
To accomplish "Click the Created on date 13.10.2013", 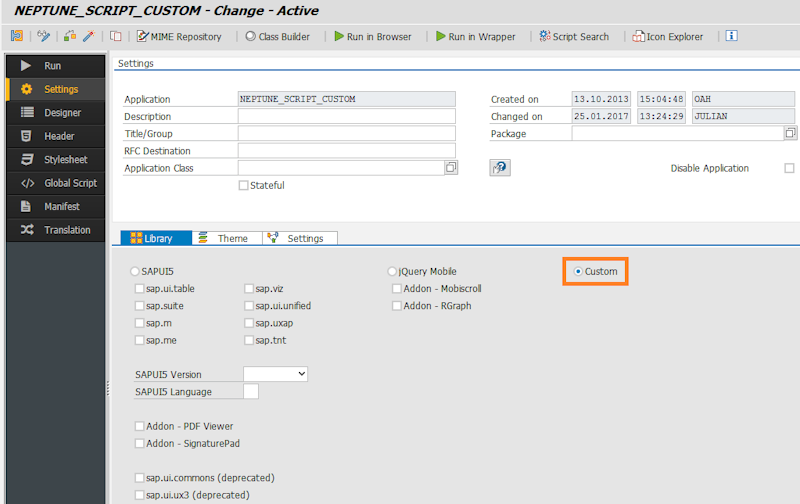I will 601,99.
